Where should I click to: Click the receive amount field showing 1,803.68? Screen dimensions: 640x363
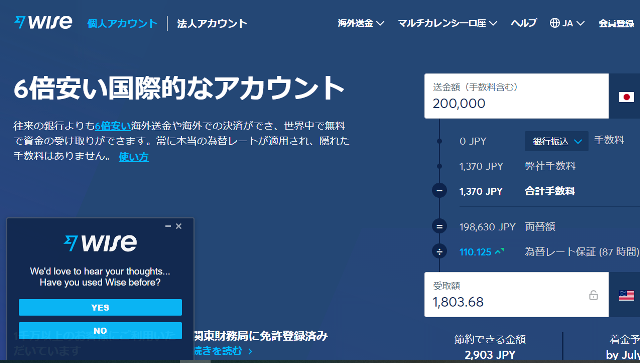516,294
